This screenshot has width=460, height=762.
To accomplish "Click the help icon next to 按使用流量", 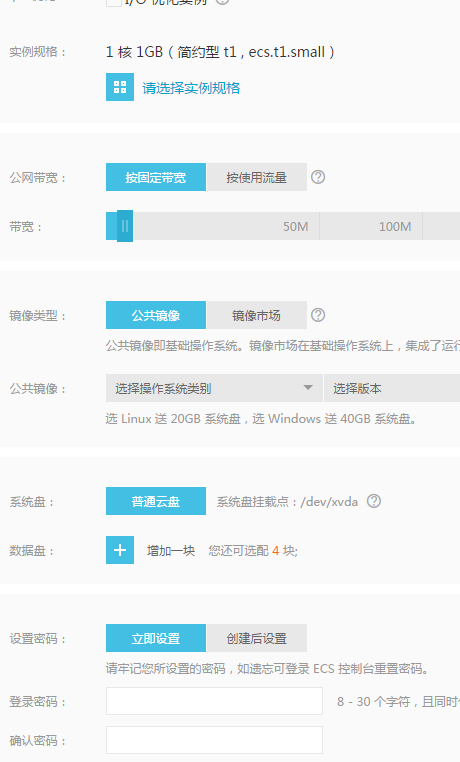I will pyautogui.click(x=318, y=177).
